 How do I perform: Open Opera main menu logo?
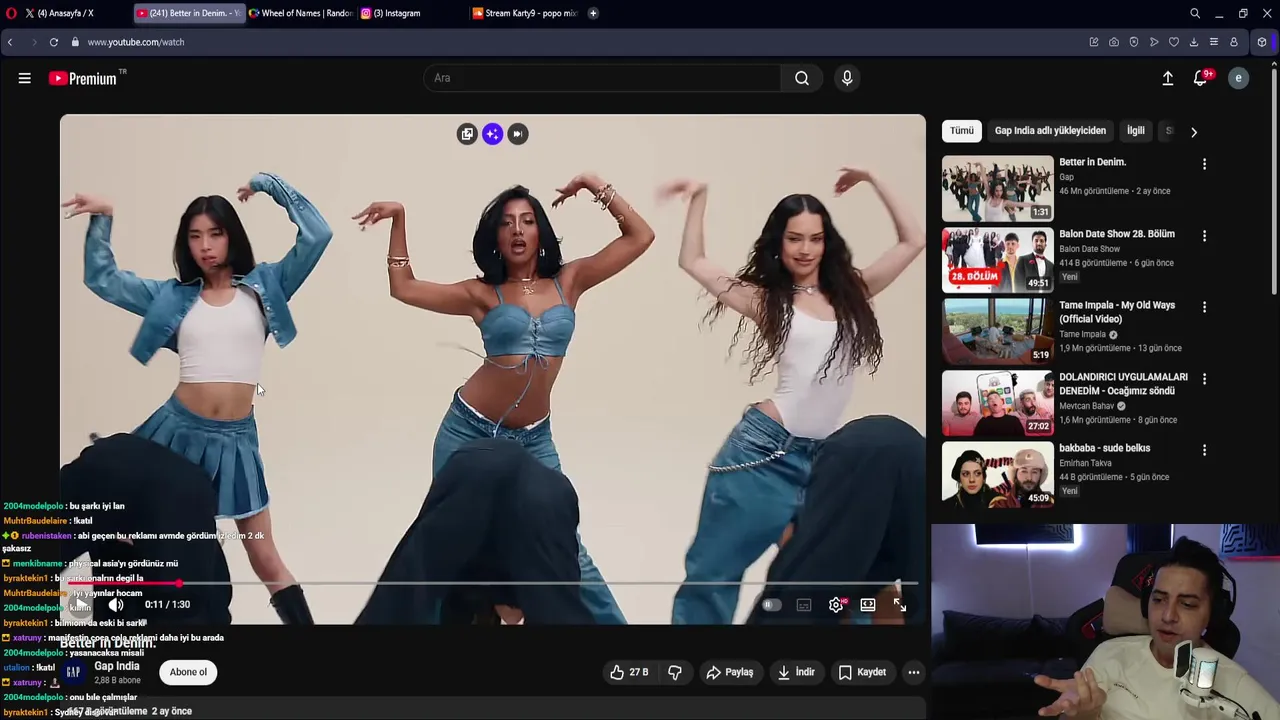point(11,13)
